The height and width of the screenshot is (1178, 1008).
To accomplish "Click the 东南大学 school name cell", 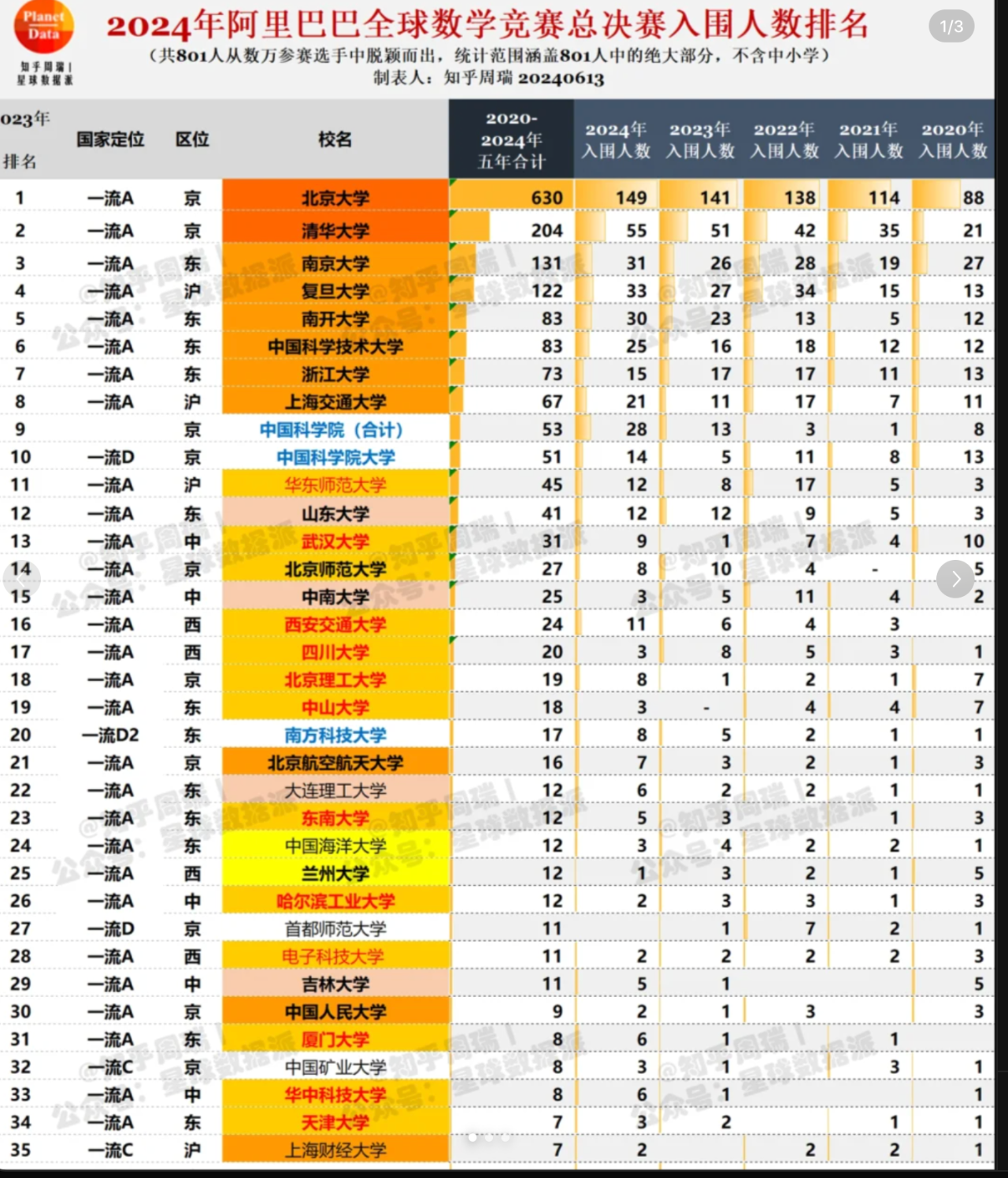I will tap(335, 818).
